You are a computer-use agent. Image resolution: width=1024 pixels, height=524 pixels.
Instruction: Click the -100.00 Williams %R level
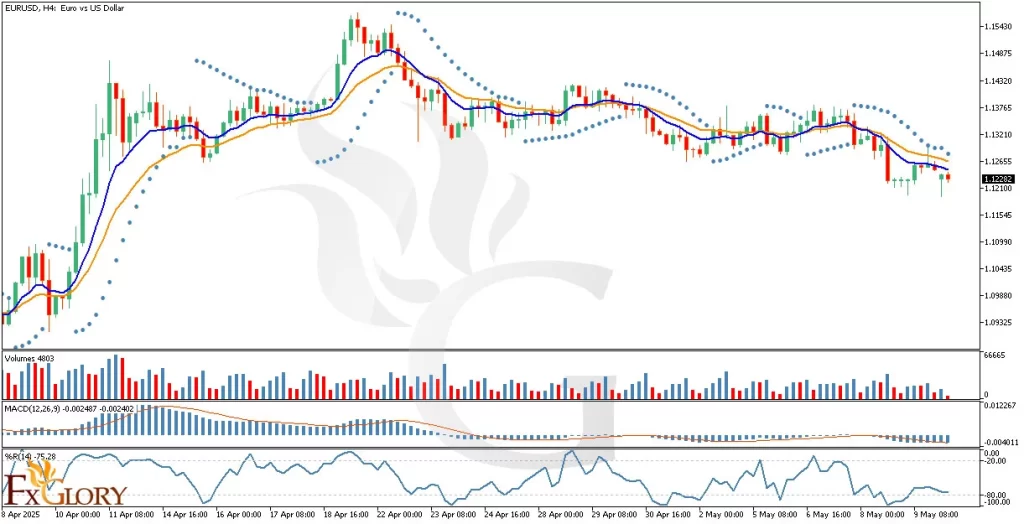point(996,502)
